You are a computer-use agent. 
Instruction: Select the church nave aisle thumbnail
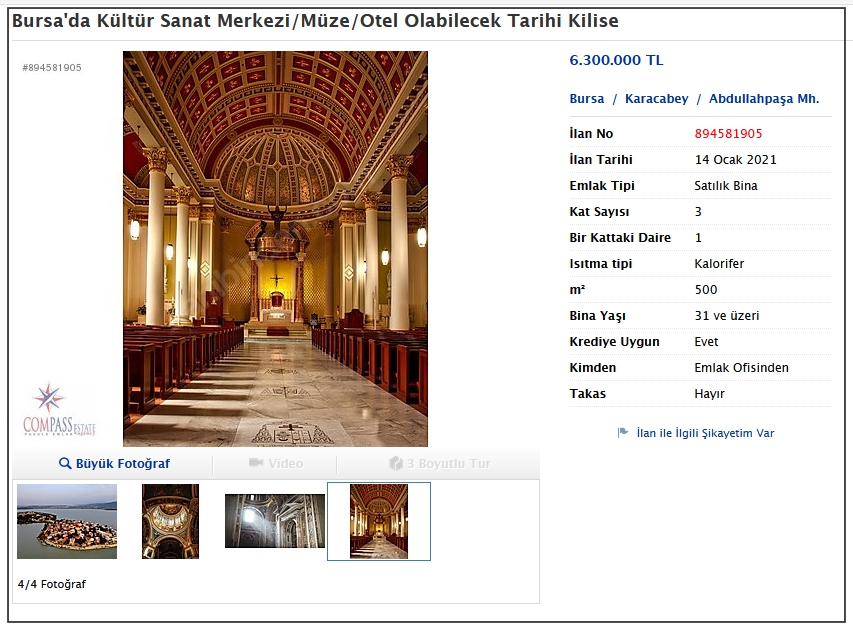[379, 521]
